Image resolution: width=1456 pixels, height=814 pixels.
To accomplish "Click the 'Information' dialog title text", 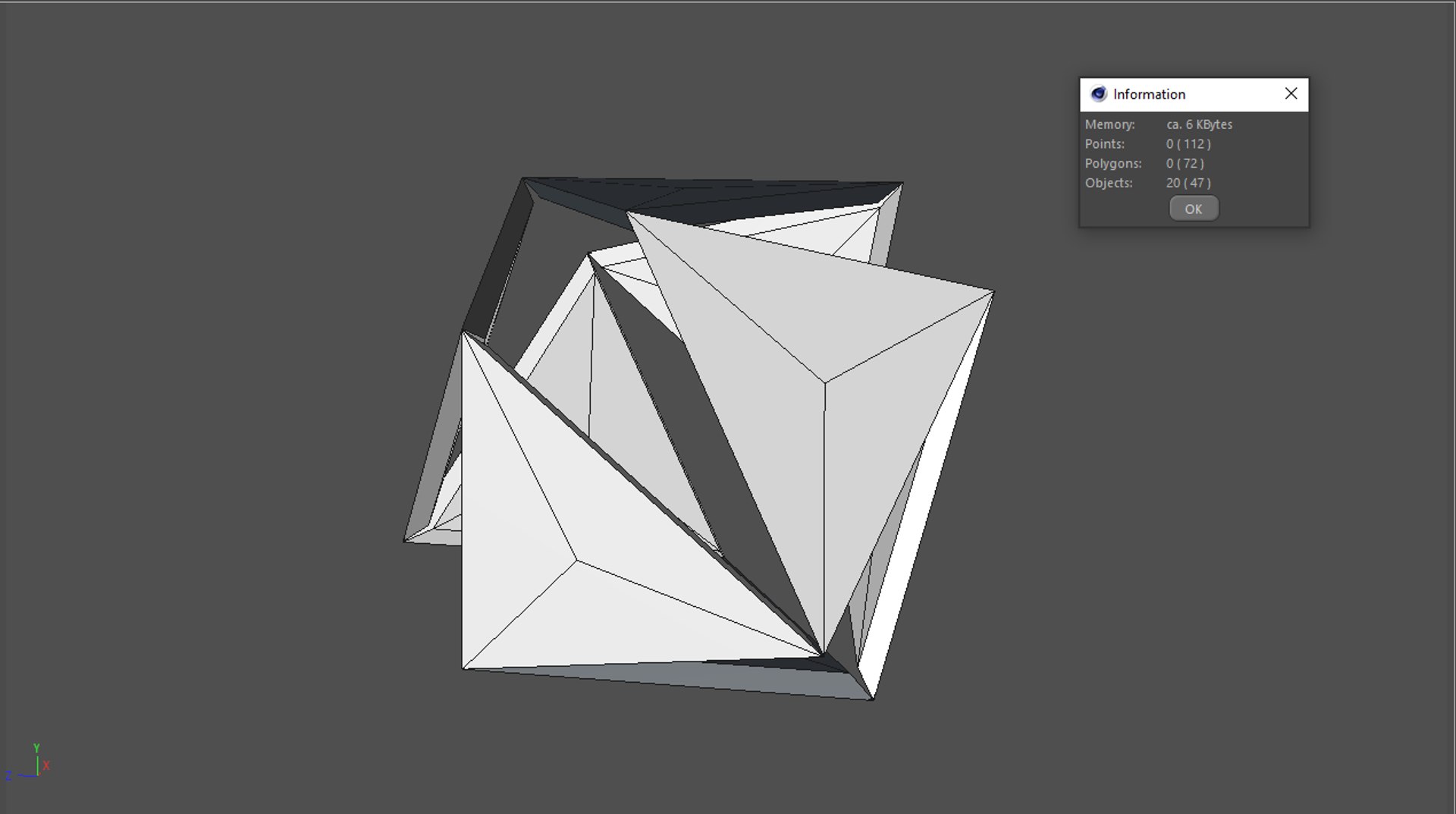I will (1149, 94).
